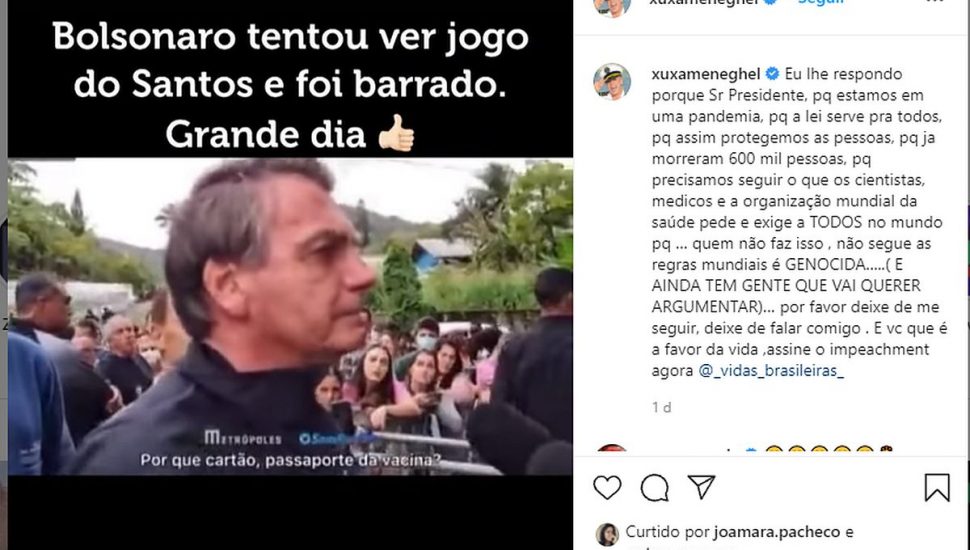
Task: Click the emoji comment below the caption
Action: pyautogui.click(x=828, y=450)
